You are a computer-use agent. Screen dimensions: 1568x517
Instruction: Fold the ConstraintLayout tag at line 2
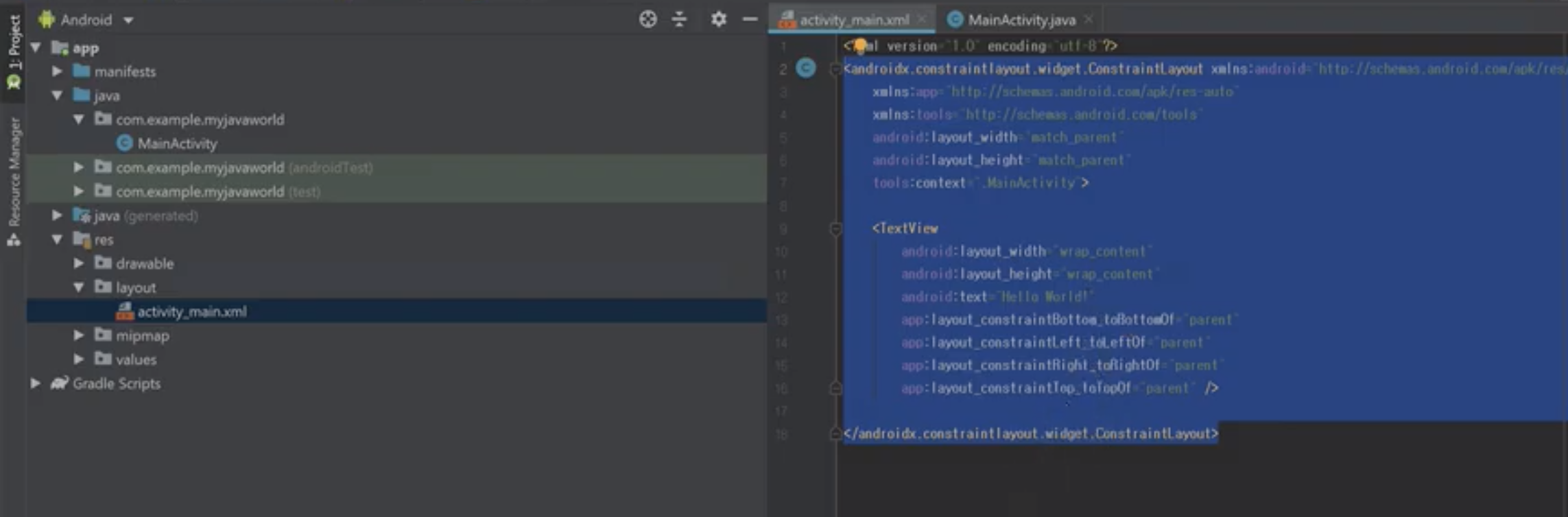[x=835, y=69]
